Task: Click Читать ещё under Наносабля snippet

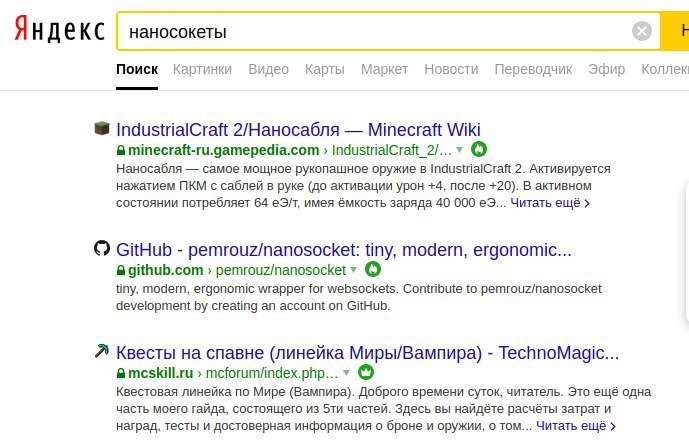Action: [x=550, y=203]
